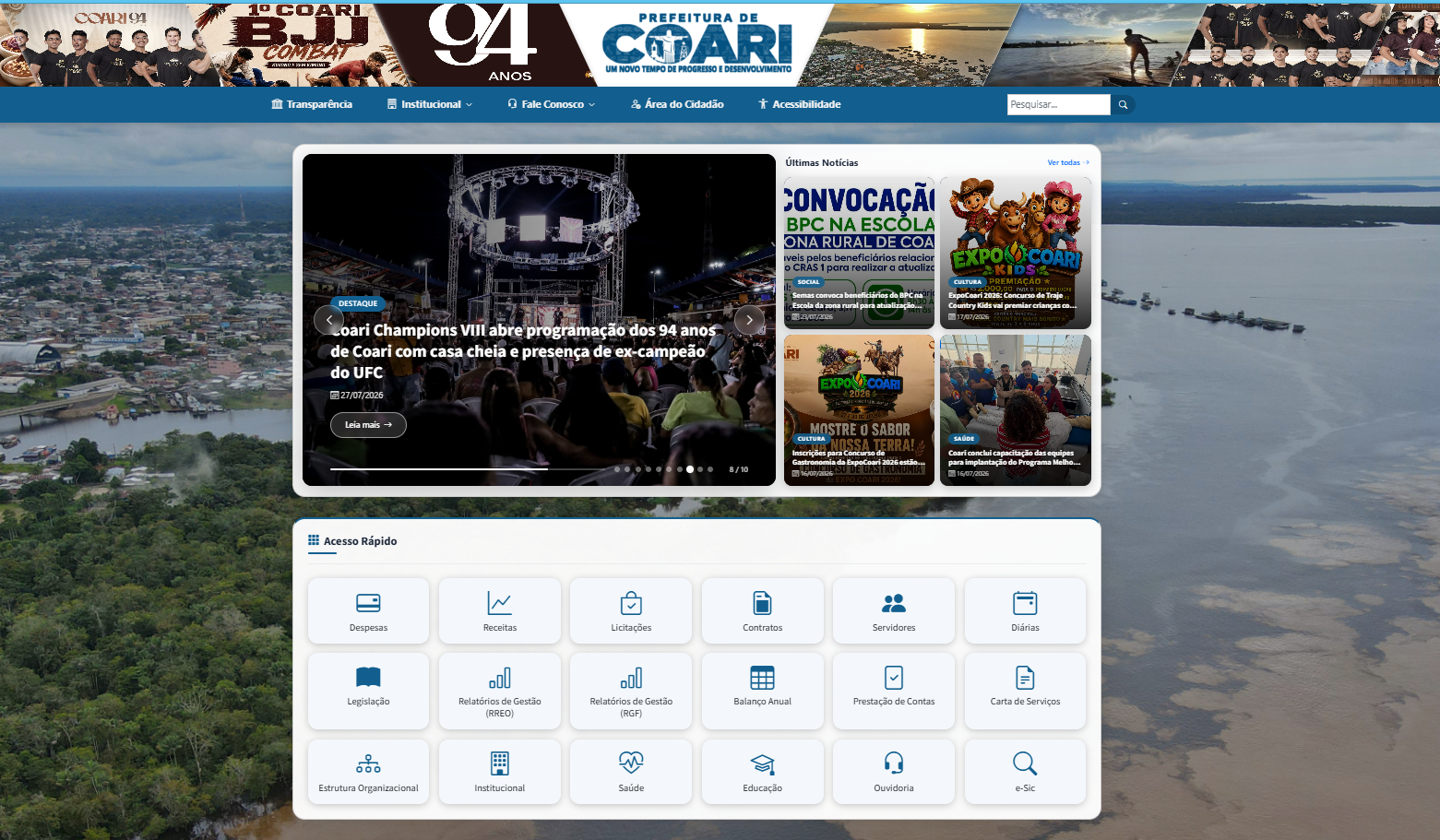Follow the Ver todas news link

pos(1068,162)
